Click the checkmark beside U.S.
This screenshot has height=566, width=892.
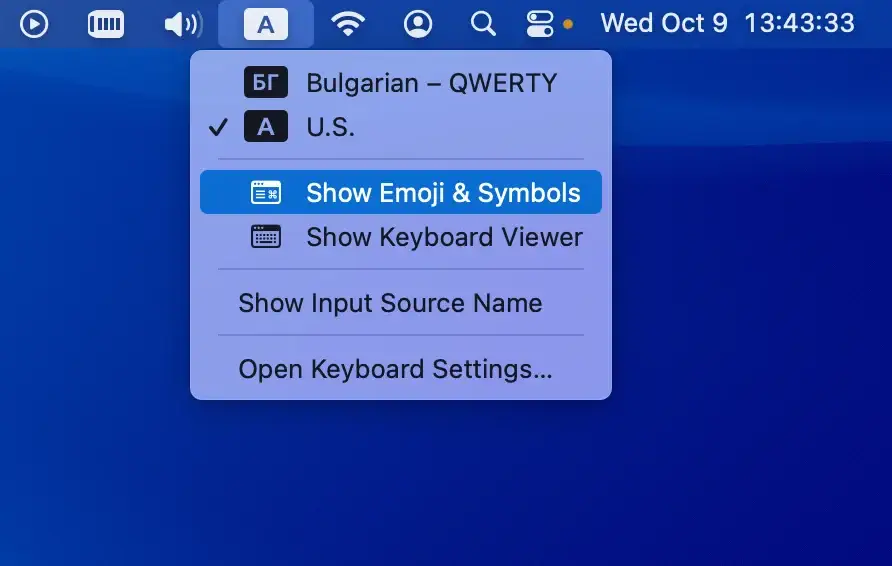coord(219,127)
